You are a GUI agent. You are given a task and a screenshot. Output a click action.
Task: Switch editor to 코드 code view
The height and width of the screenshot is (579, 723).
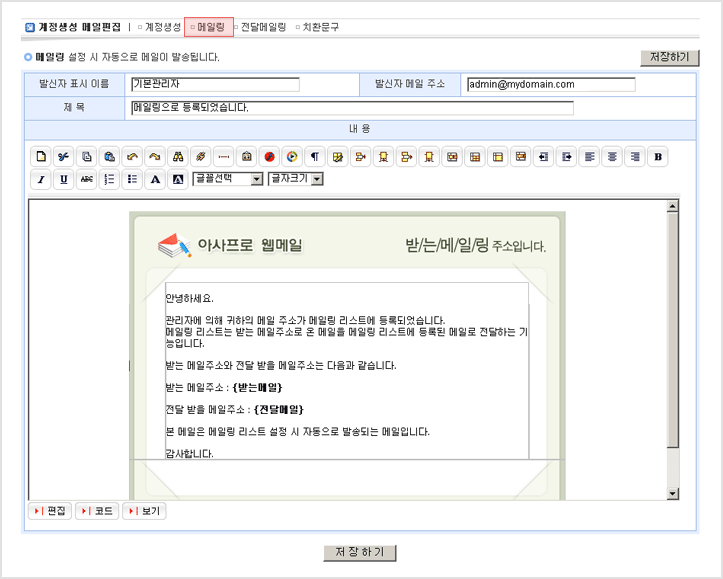[x=97, y=511]
